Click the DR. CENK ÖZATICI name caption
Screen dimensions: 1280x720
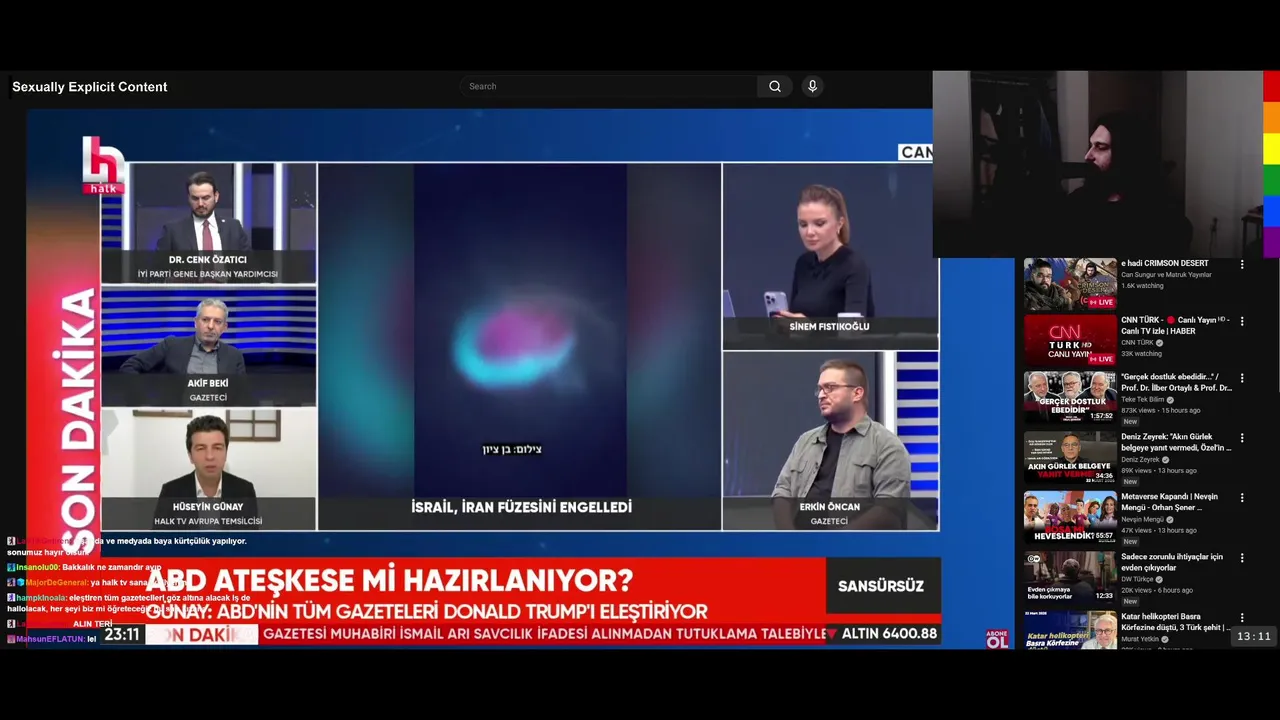click(x=208, y=260)
